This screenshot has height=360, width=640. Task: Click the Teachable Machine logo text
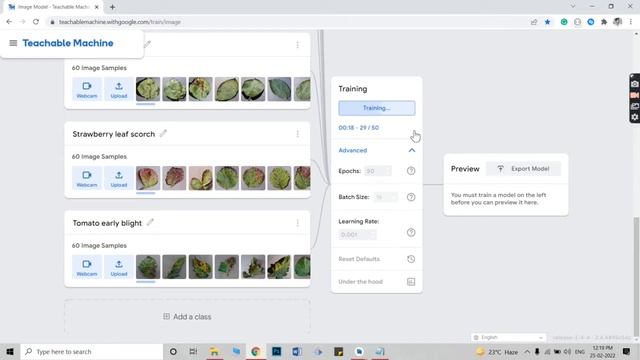pos(68,43)
